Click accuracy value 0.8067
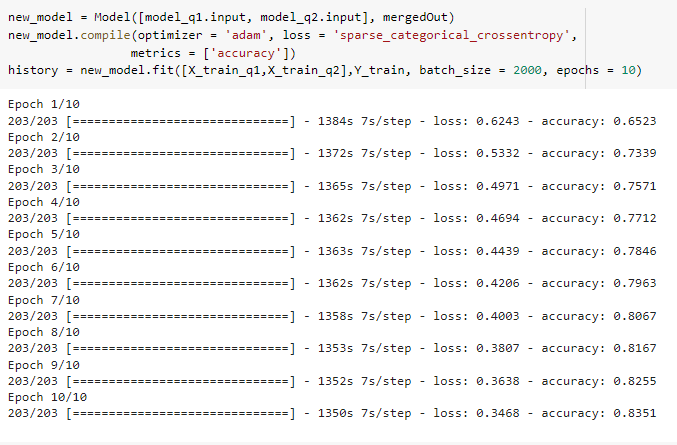The width and height of the screenshot is (677, 445). [x=635, y=316]
